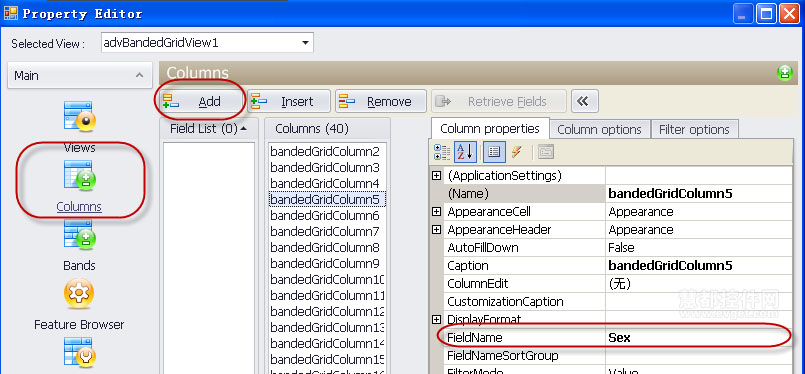Image resolution: width=805 pixels, height=374 pixels.
Task: Click the Retrieve Fields button
Action: coord(499,102)
